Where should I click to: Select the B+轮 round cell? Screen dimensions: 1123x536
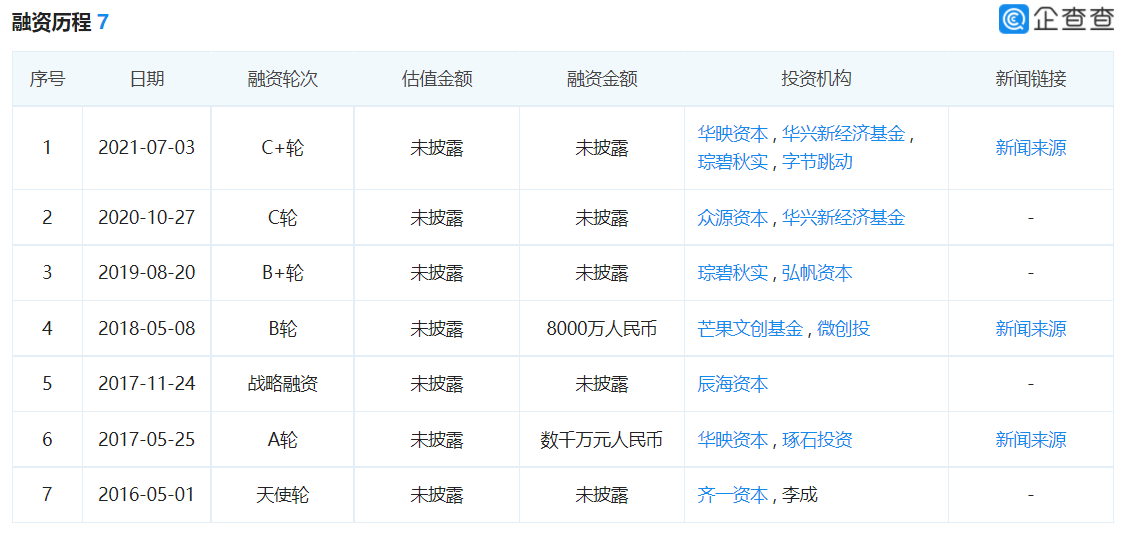click(282, 273)
